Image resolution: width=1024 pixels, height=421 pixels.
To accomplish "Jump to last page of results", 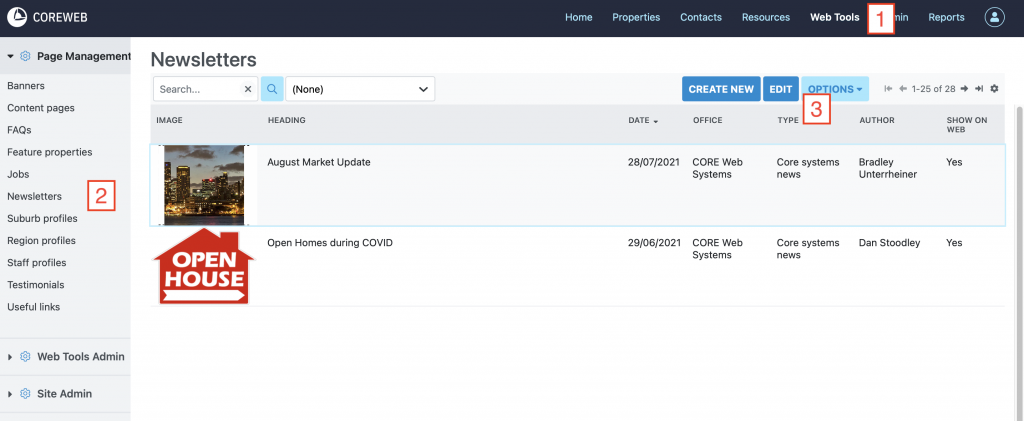I will (979, 89).
